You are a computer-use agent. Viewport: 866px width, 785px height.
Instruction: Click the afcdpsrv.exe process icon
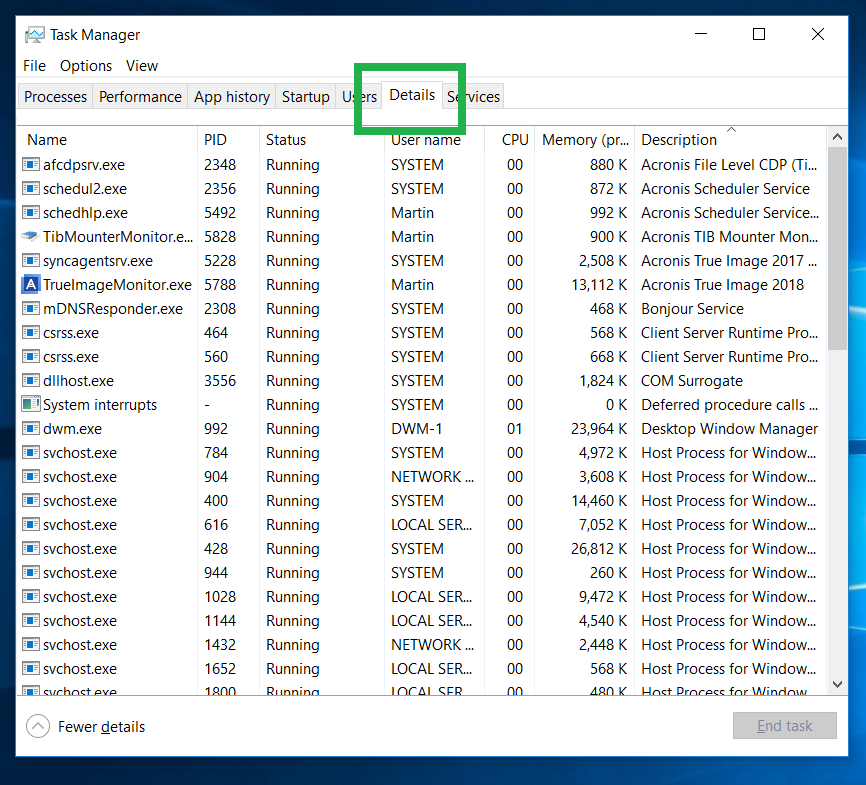(x=30, y=164)
